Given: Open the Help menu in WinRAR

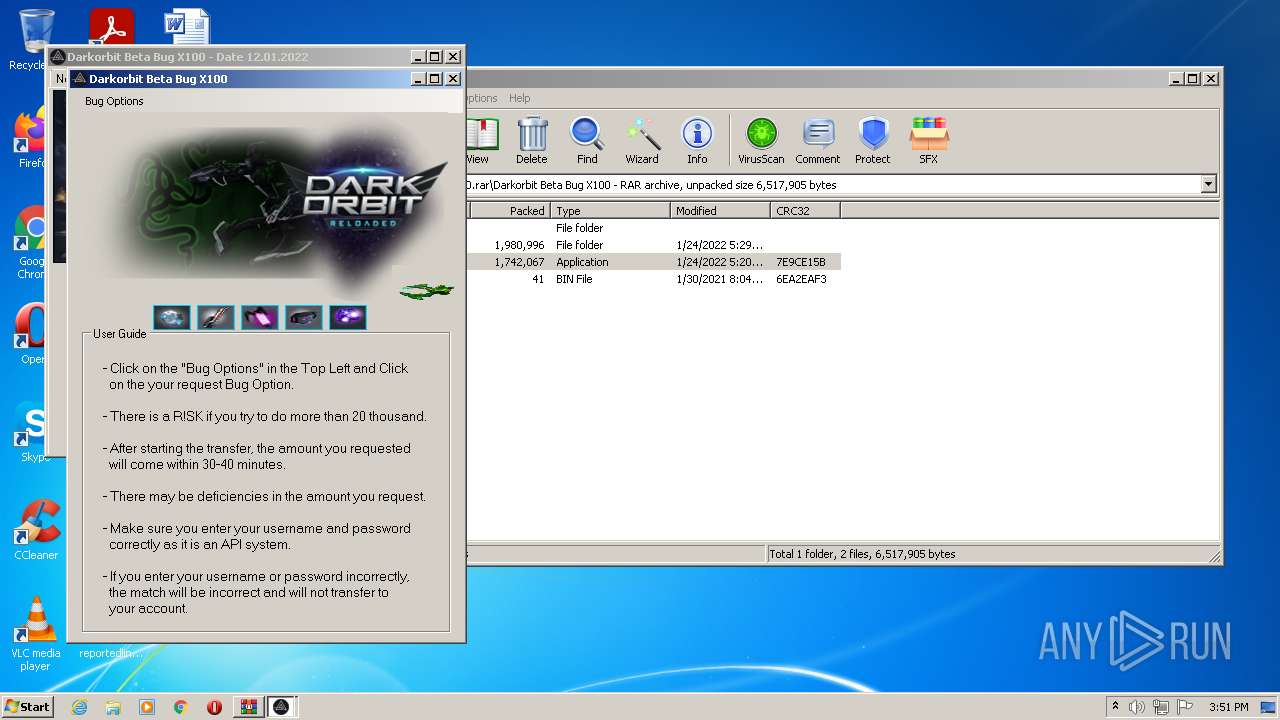Looking at the screenshot, I should (x=519, y=98).
